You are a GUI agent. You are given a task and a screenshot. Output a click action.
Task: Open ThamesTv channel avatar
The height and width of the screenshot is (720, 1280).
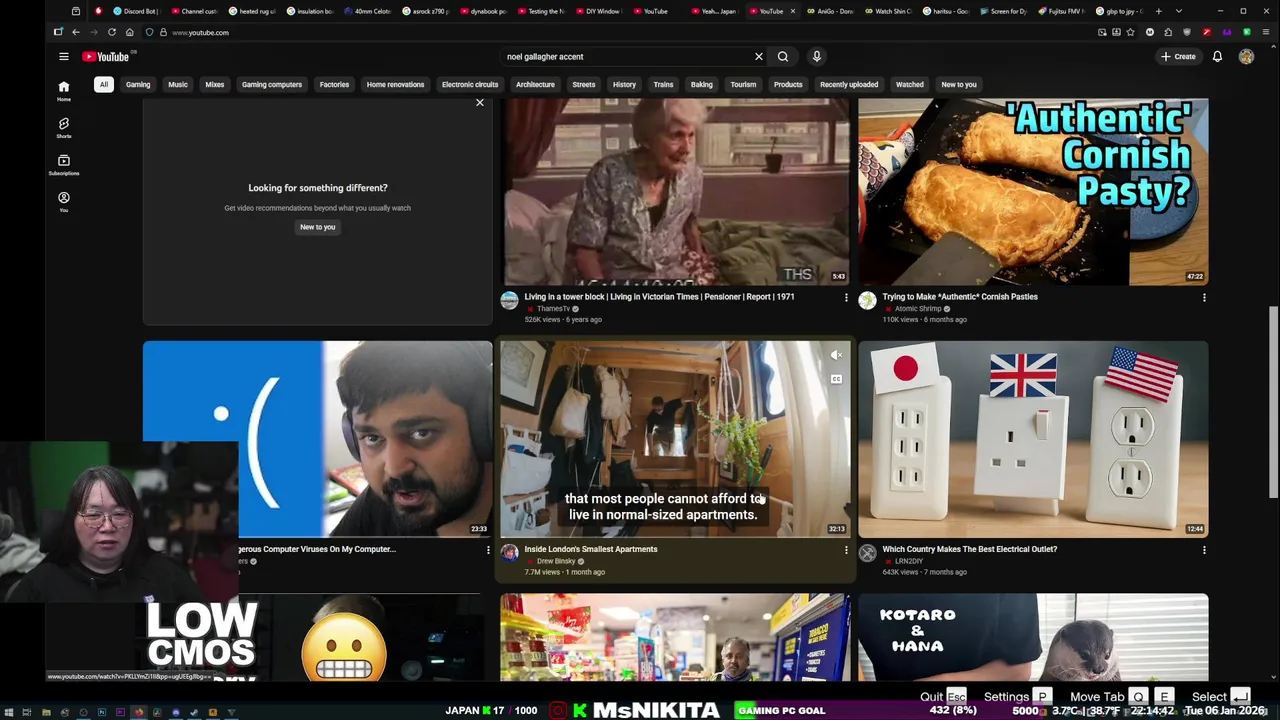tap(509, 300)
